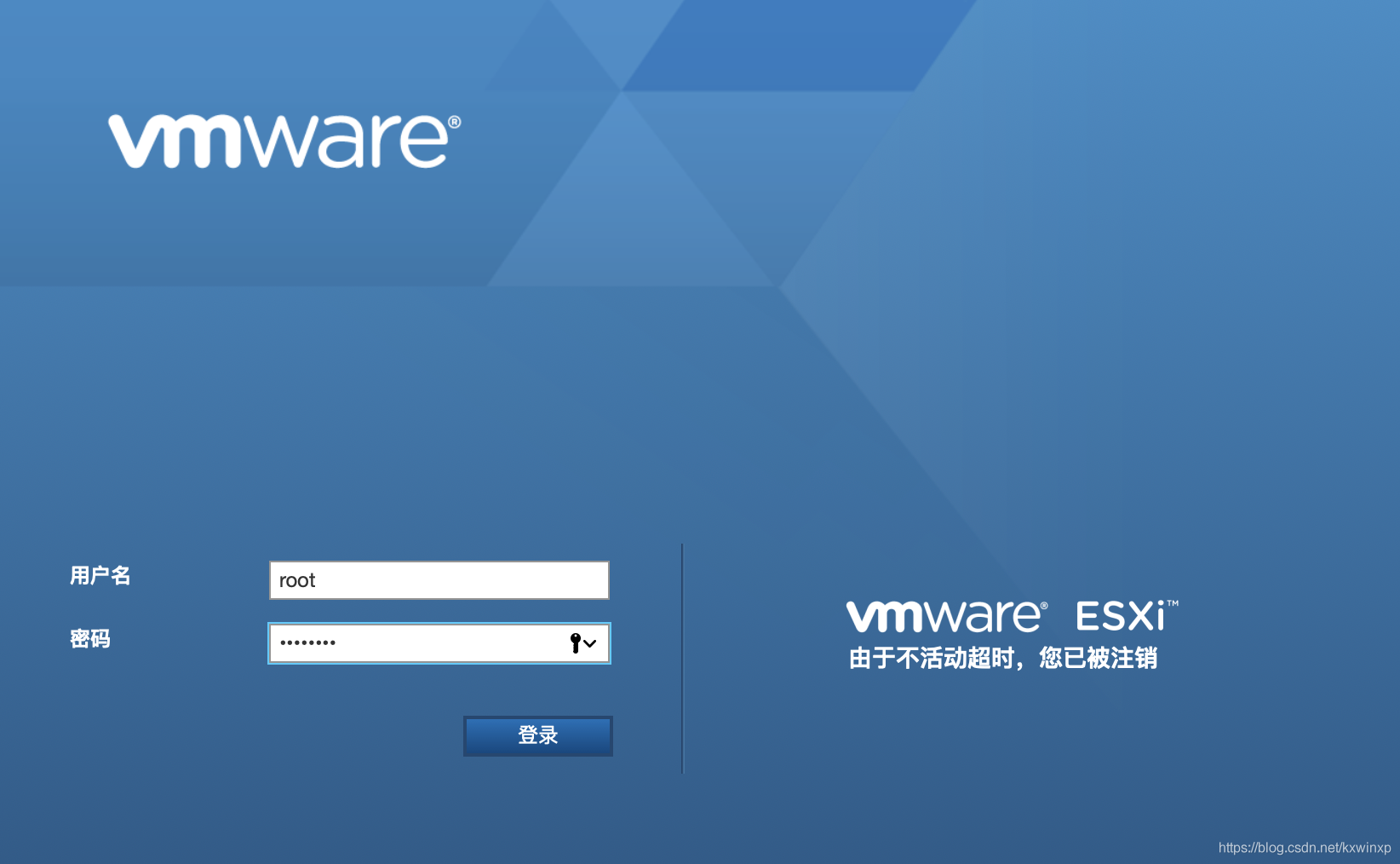Click the TM mark after ESXi

click(1173, 603)
